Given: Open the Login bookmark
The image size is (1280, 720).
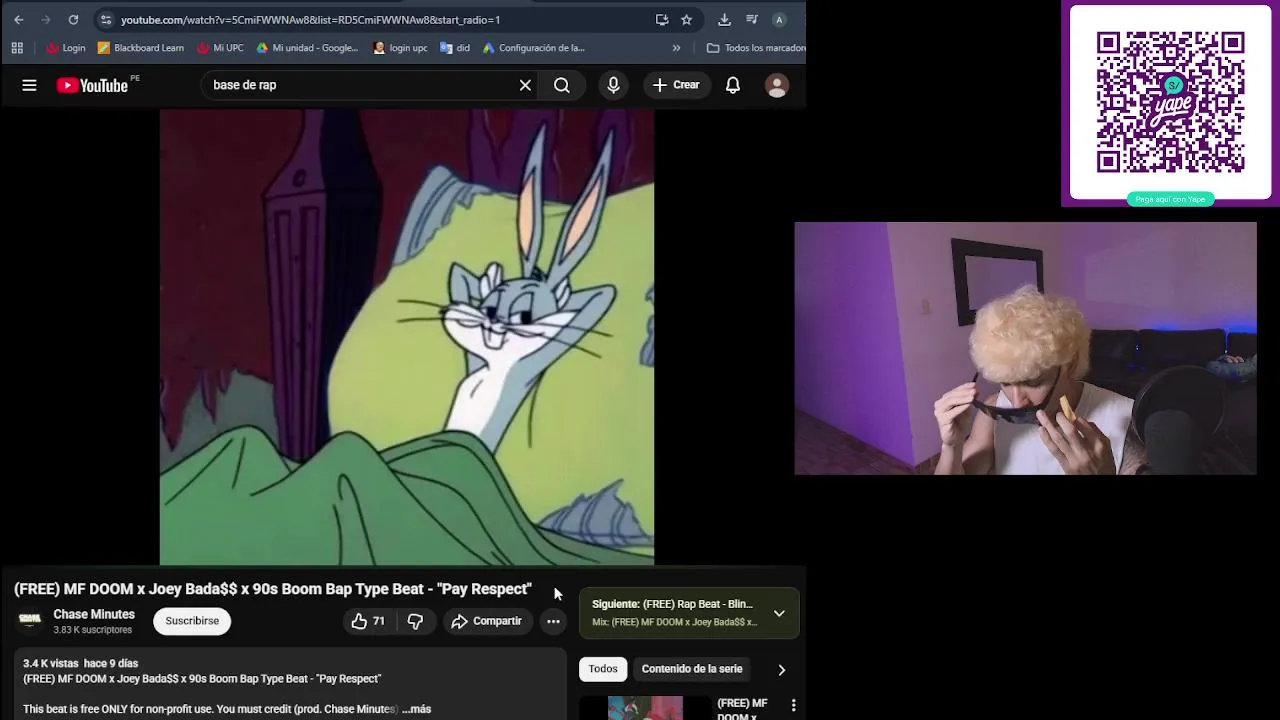Looking at the screenshot, I should tap(66, 48).
